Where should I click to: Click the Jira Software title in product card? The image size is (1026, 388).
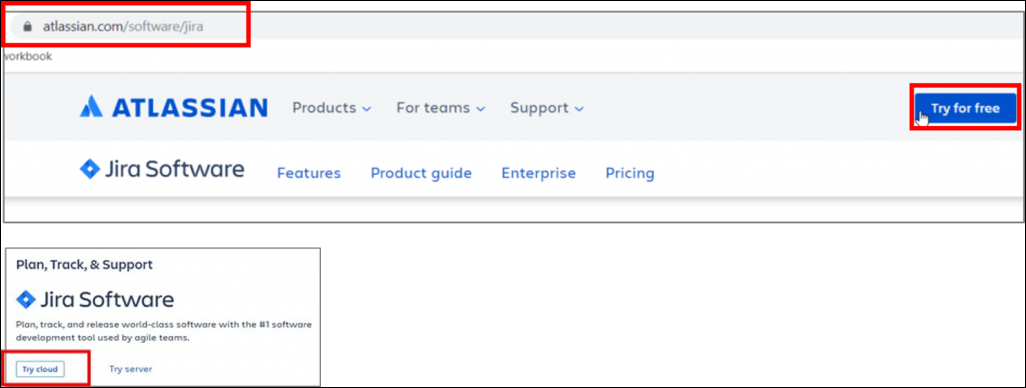click(x=107, y=300)
